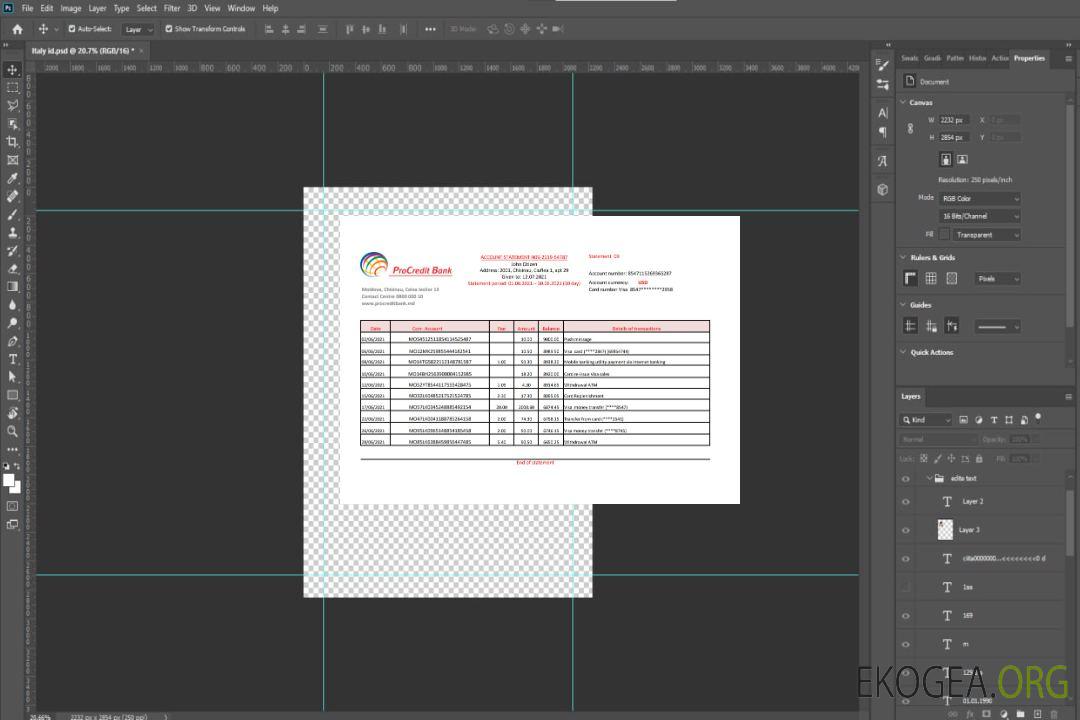Set canvas to portrait orientation button
Image resolution: width=1080 pixels, height=720 pixels.
(946, 160)
